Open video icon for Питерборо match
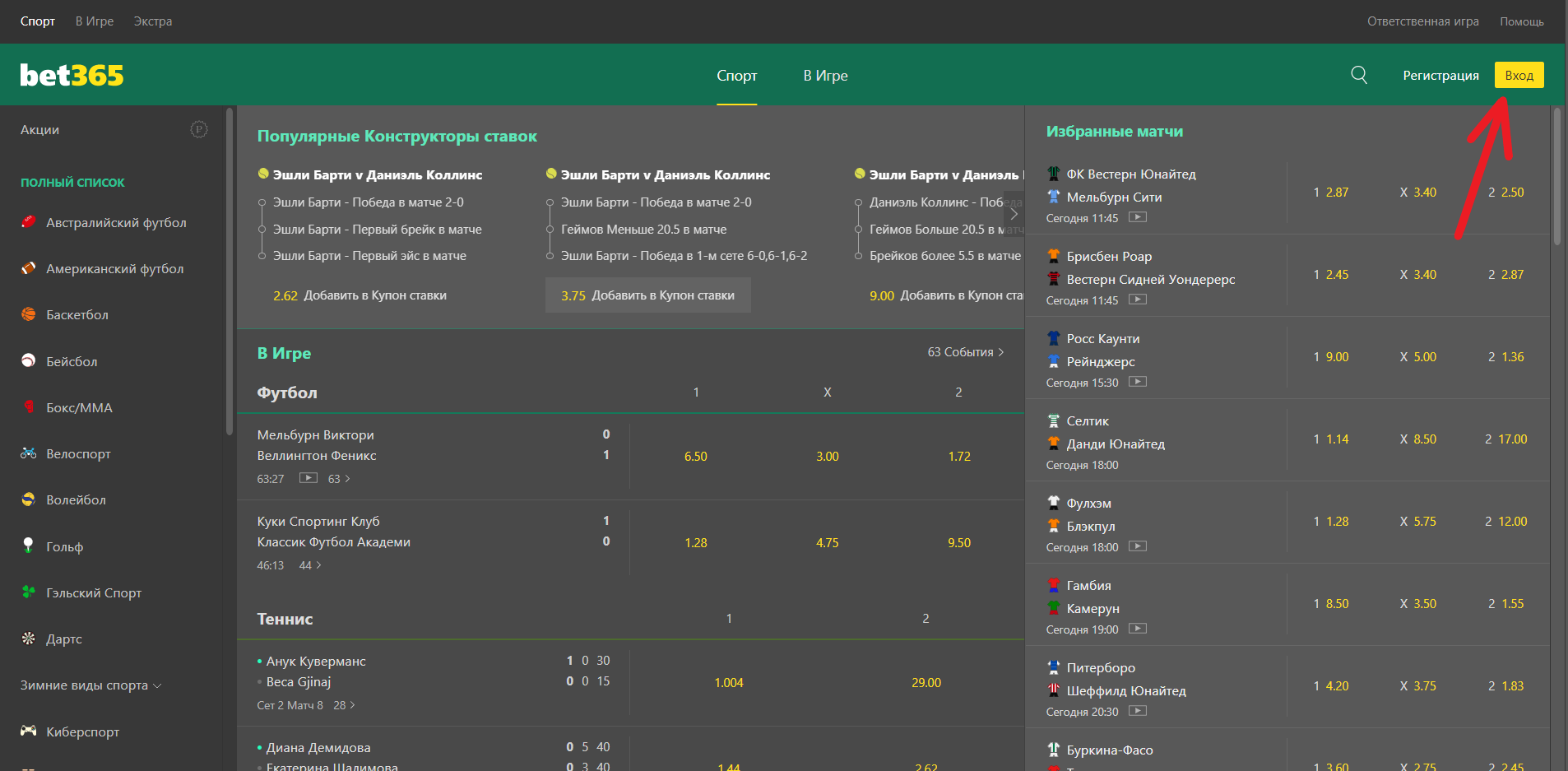Viewport: 1568px width, 771px height. [1138, 711]
